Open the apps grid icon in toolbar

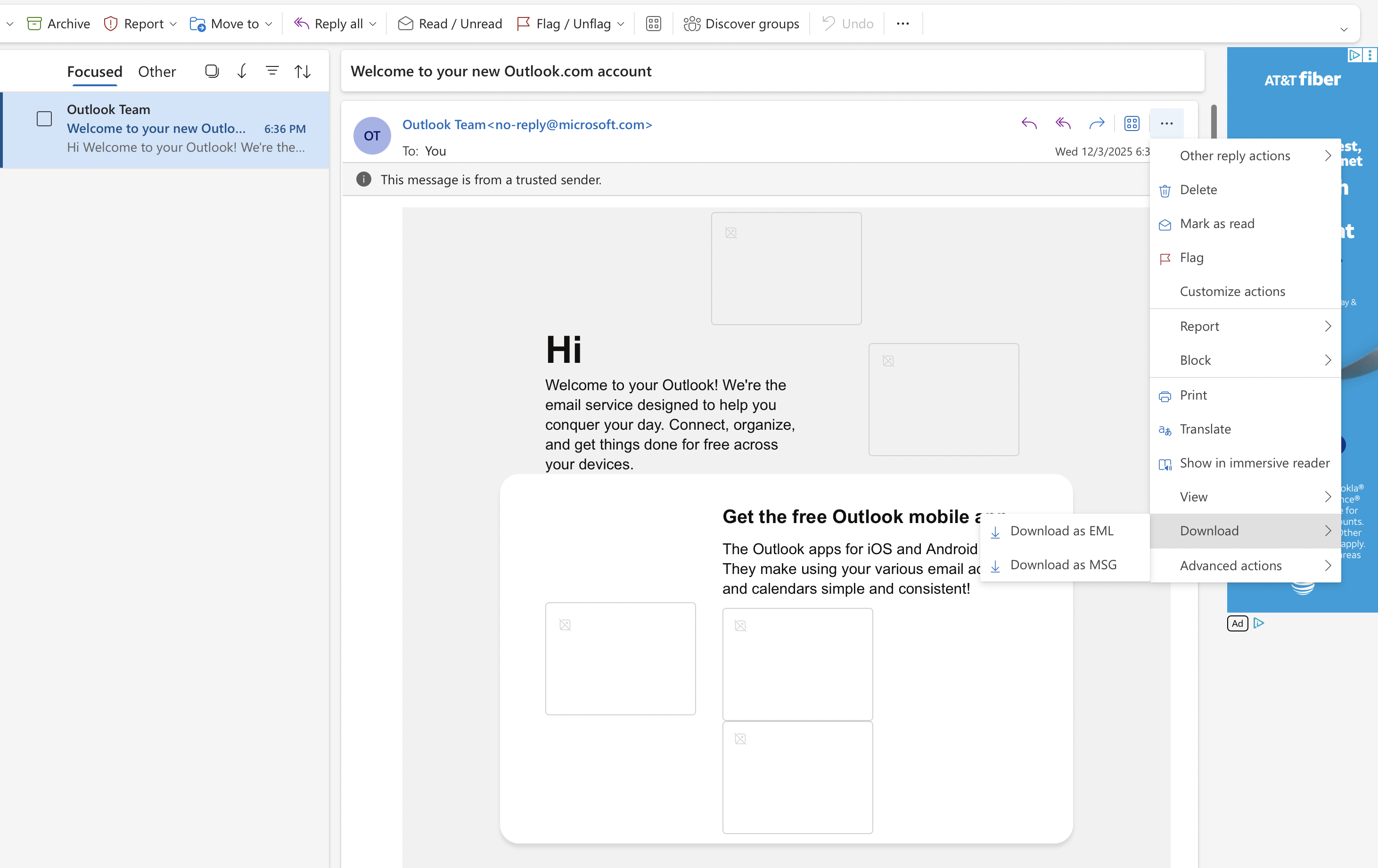(654, 24)
